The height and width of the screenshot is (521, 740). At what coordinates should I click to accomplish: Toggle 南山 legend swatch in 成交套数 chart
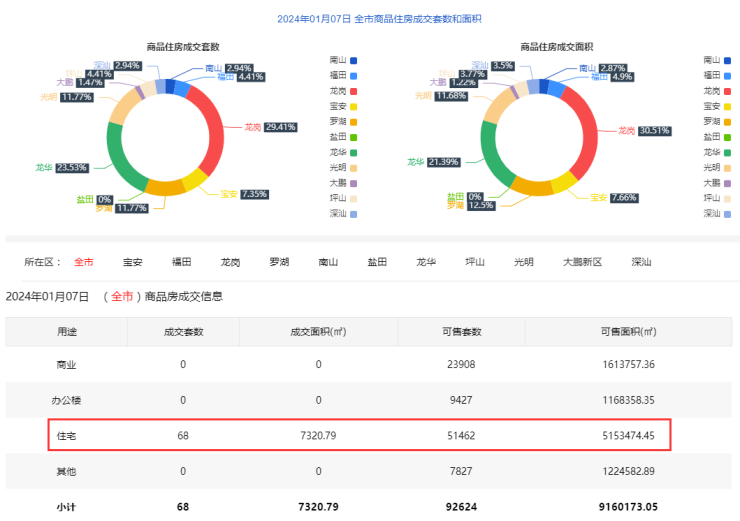coord(354,60)
